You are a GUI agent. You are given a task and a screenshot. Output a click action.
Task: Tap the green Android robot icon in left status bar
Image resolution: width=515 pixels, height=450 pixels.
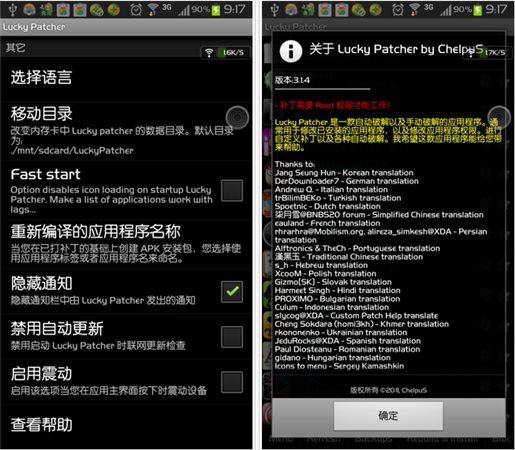pyautogui.click(x=46, y=10)
